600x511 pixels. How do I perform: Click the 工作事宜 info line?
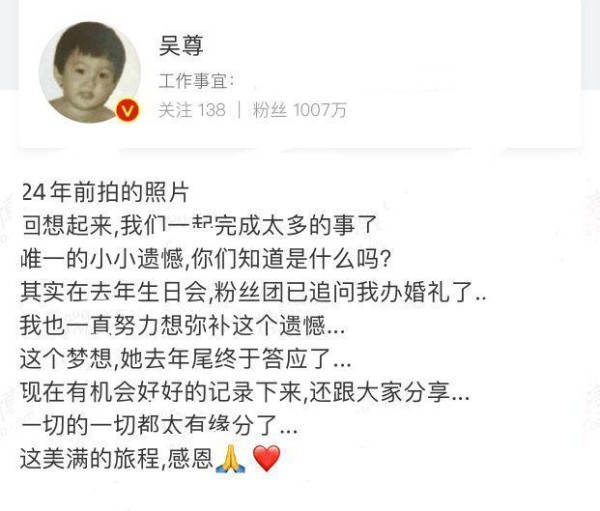tap(196, 81)
